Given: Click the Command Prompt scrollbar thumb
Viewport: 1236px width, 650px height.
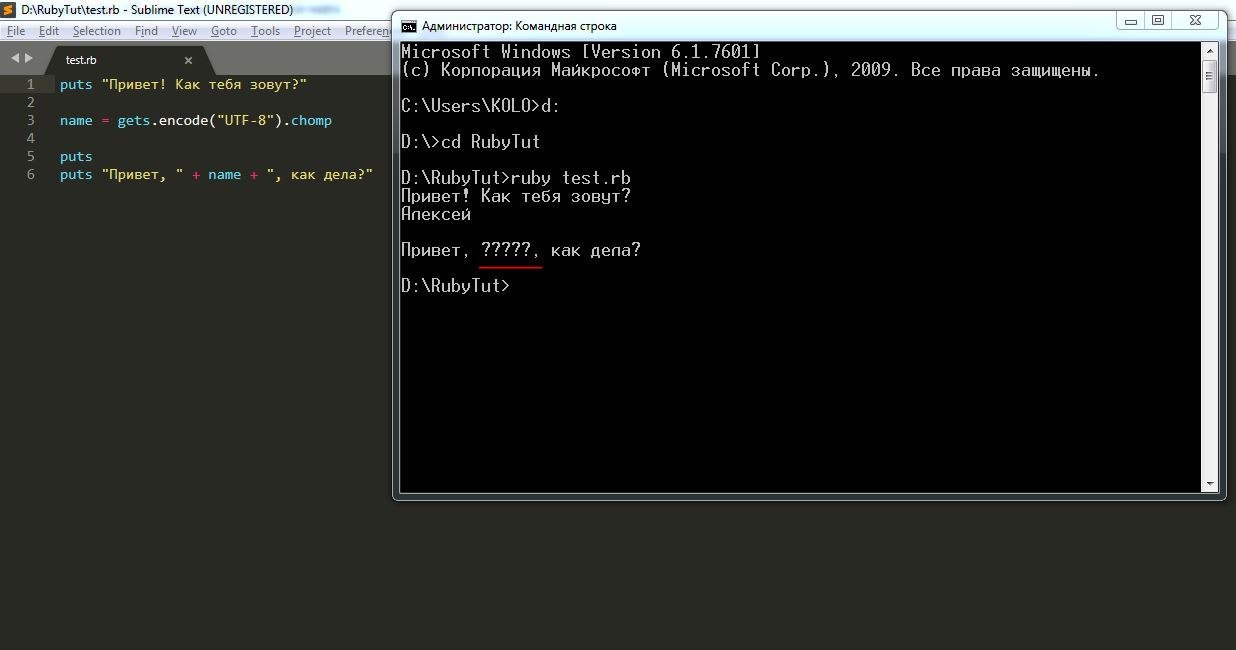Looking at the screenshot, I should pyautogui.click(x=1209, y=76).
